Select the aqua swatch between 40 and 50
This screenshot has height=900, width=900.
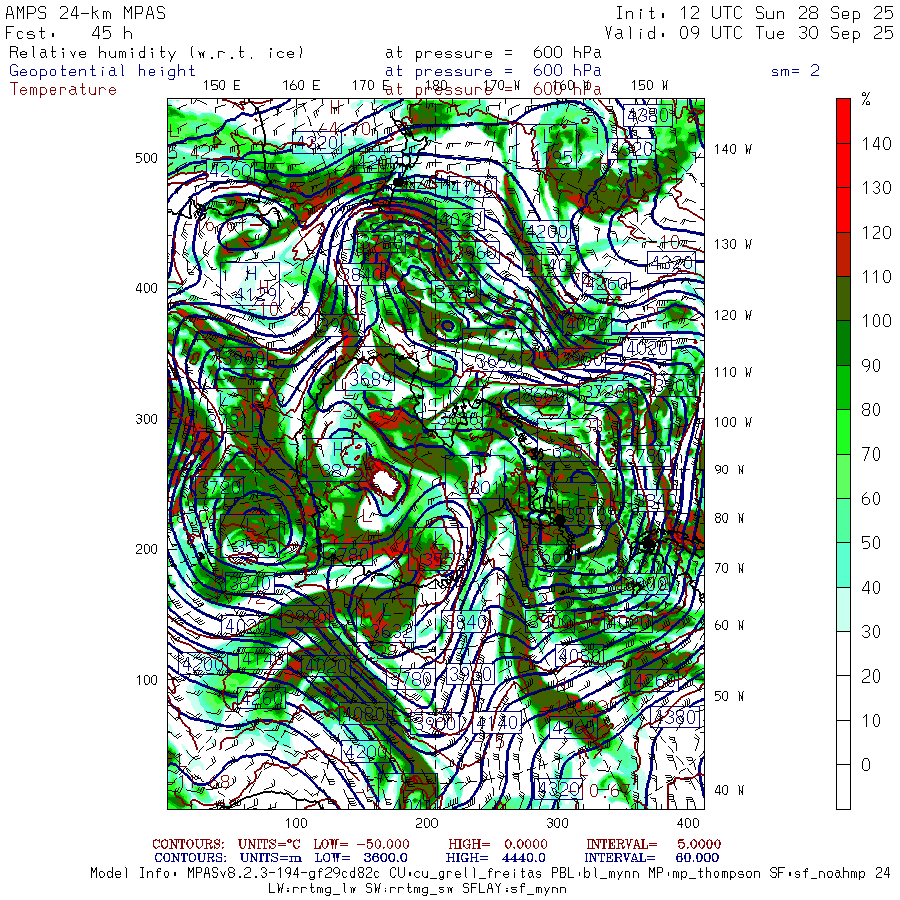(843, 565)
